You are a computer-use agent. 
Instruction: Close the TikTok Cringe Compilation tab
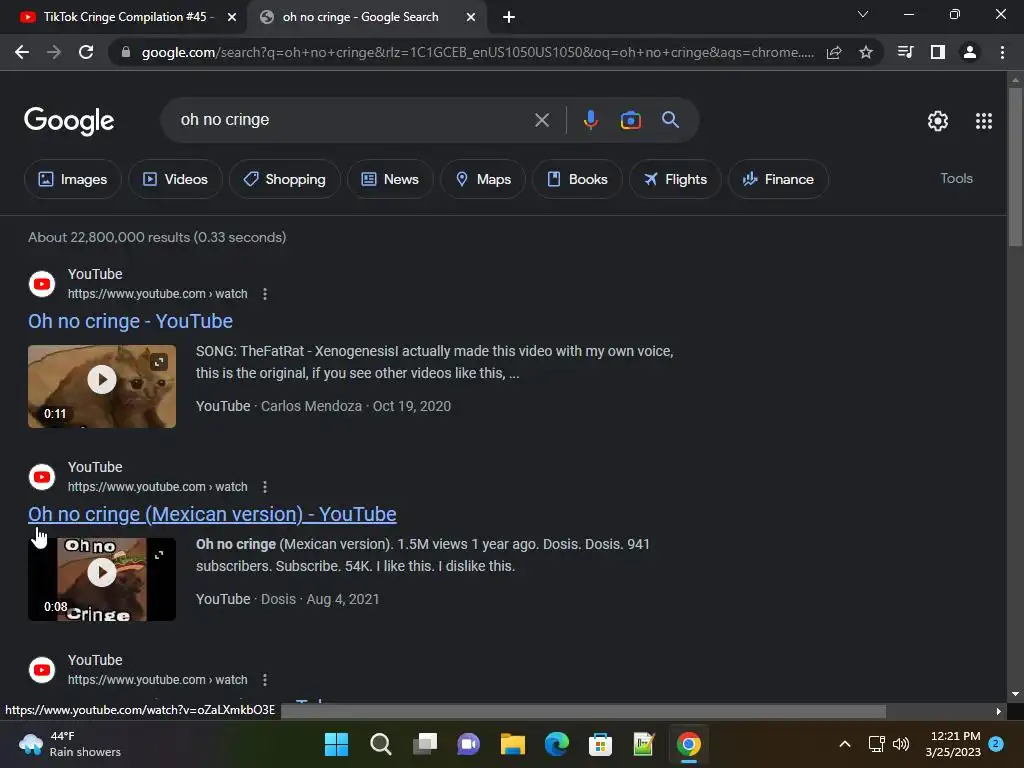click(x=231, y=17)
